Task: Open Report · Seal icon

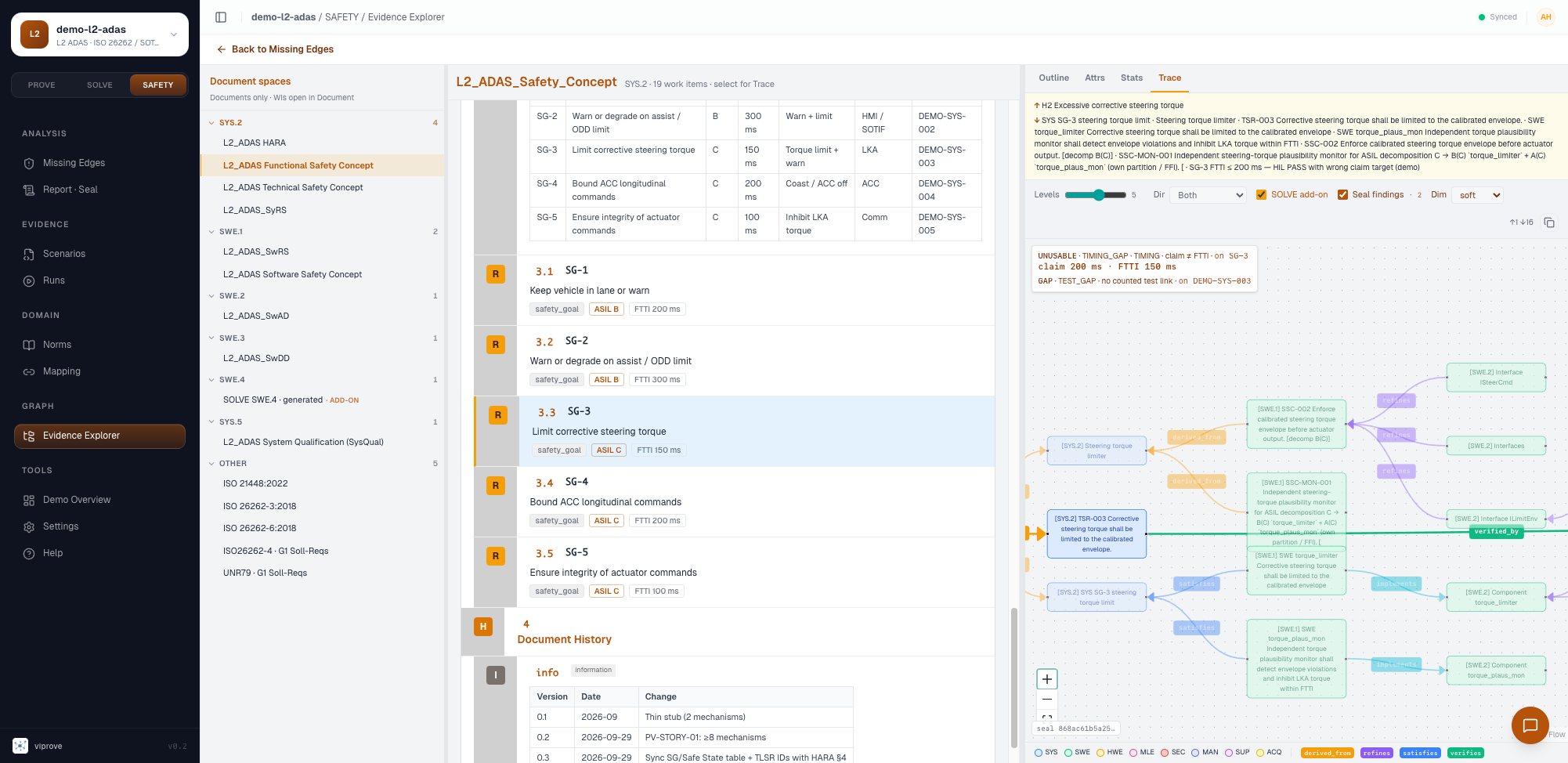Action: click(x=29, y=190)
